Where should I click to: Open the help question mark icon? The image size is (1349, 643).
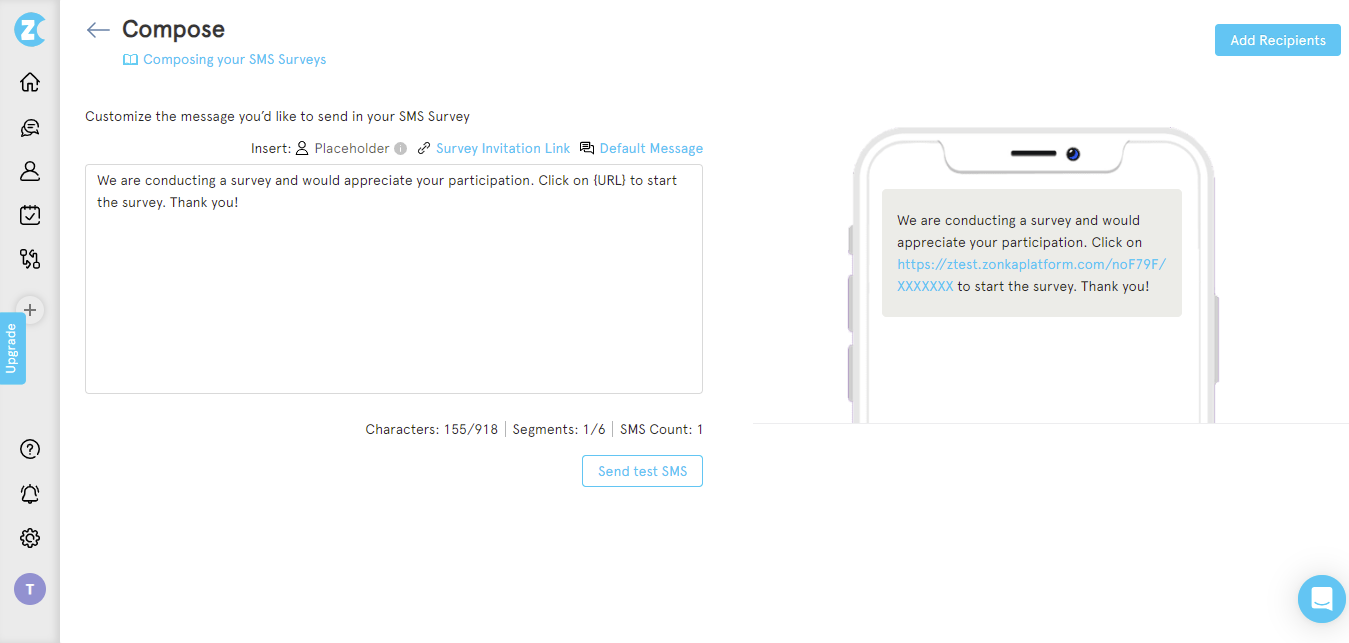pos(30,449)
